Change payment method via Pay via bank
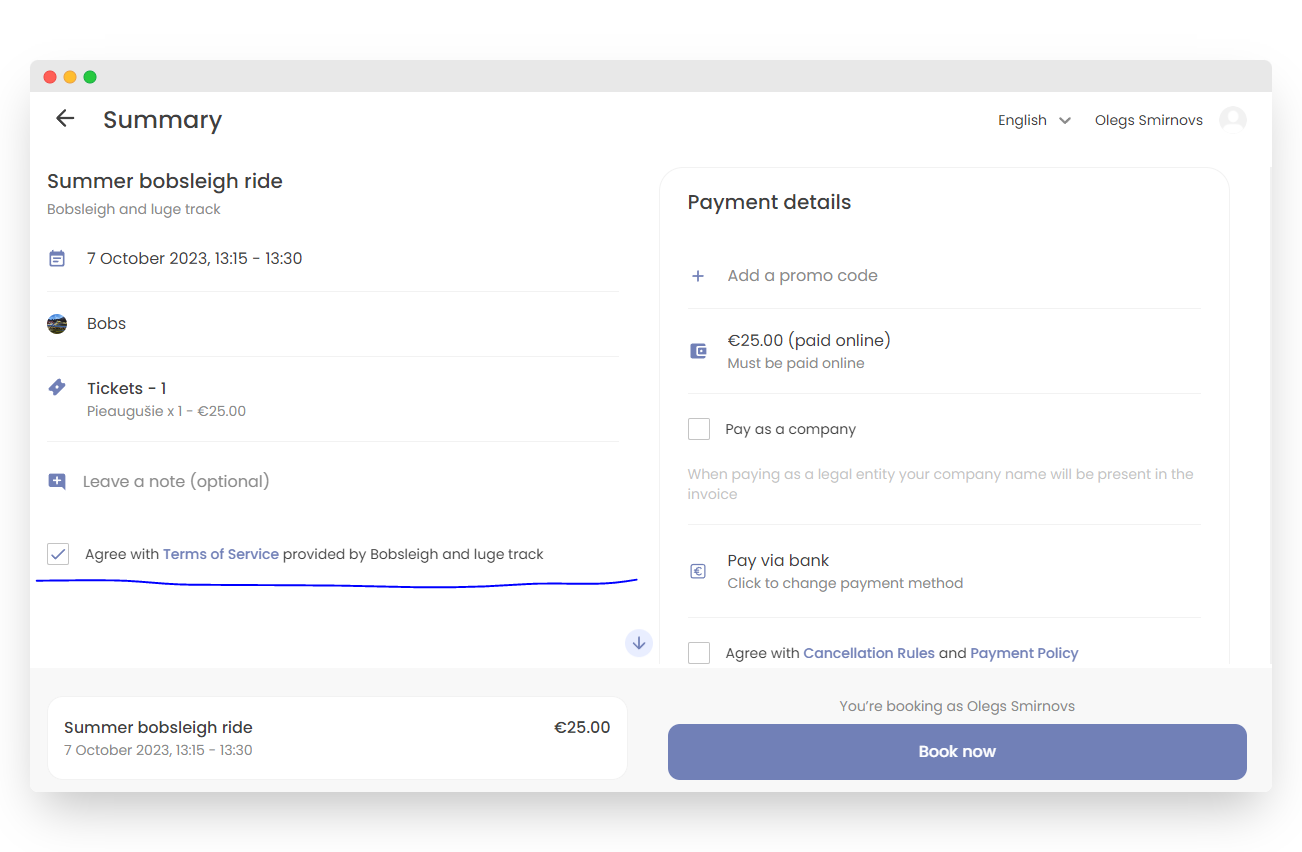 click(844, 571)
